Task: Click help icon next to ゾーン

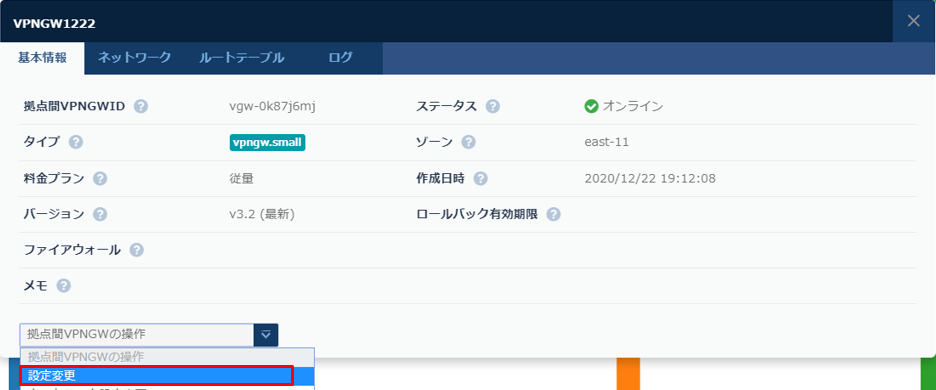Action: 469,143
